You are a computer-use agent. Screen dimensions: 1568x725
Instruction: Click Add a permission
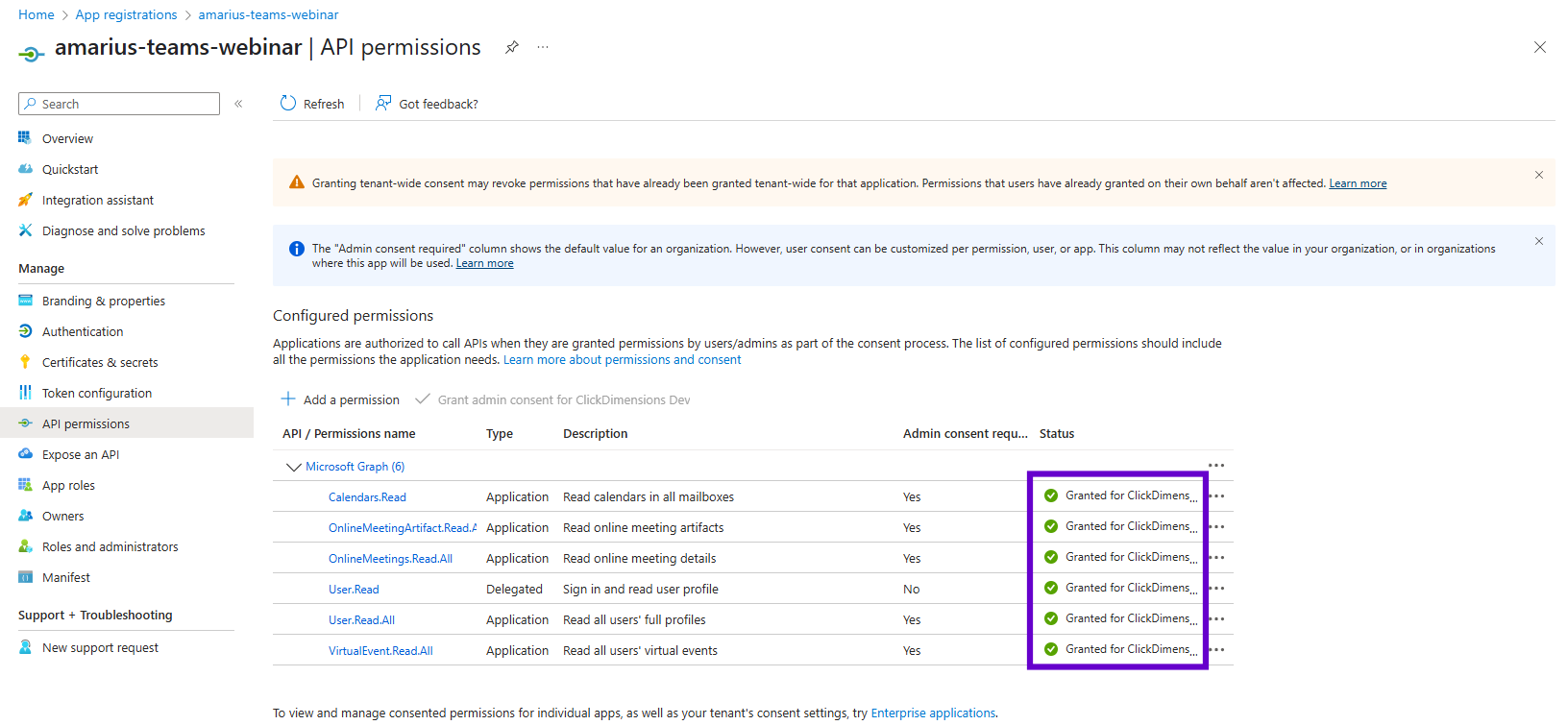tap(340, 399)
